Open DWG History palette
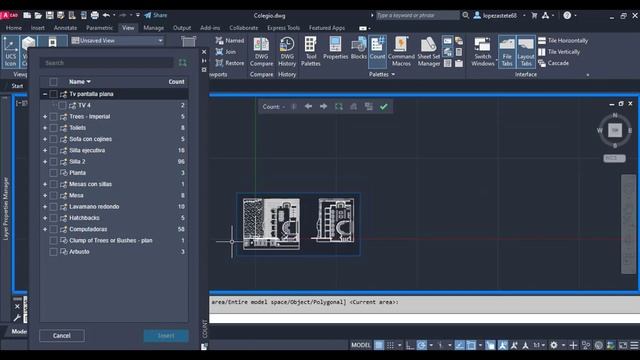Viewport: 640px width, 360px height. coord(287,52)
